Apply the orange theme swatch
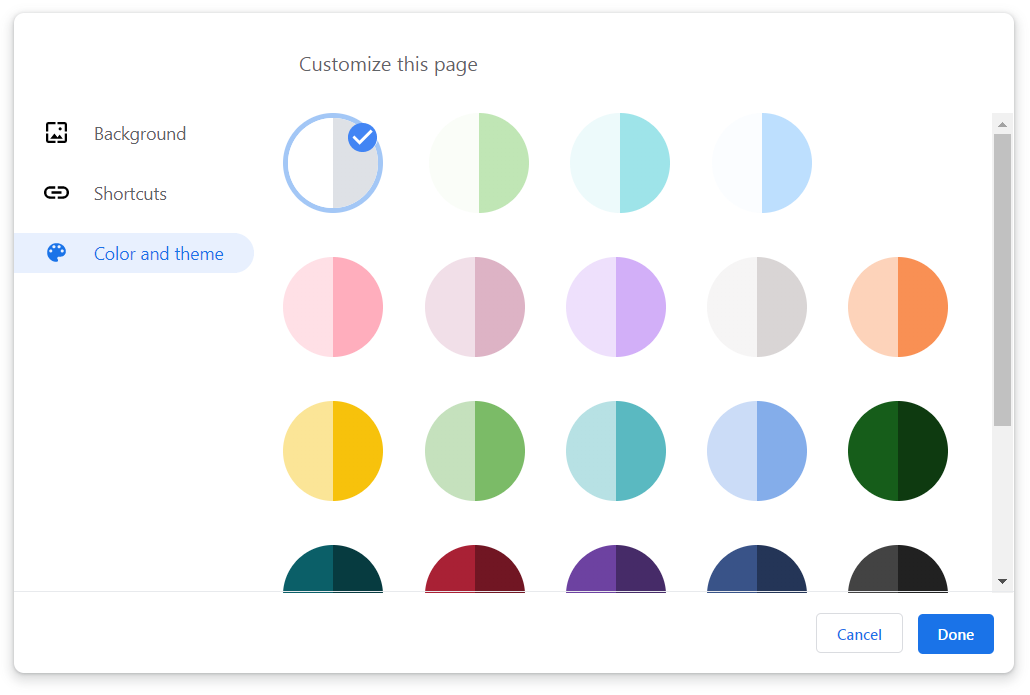 click(x=898, y=307)
